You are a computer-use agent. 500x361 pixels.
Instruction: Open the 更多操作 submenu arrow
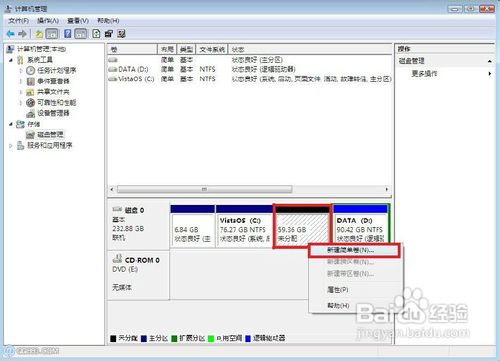pos(490,74)
